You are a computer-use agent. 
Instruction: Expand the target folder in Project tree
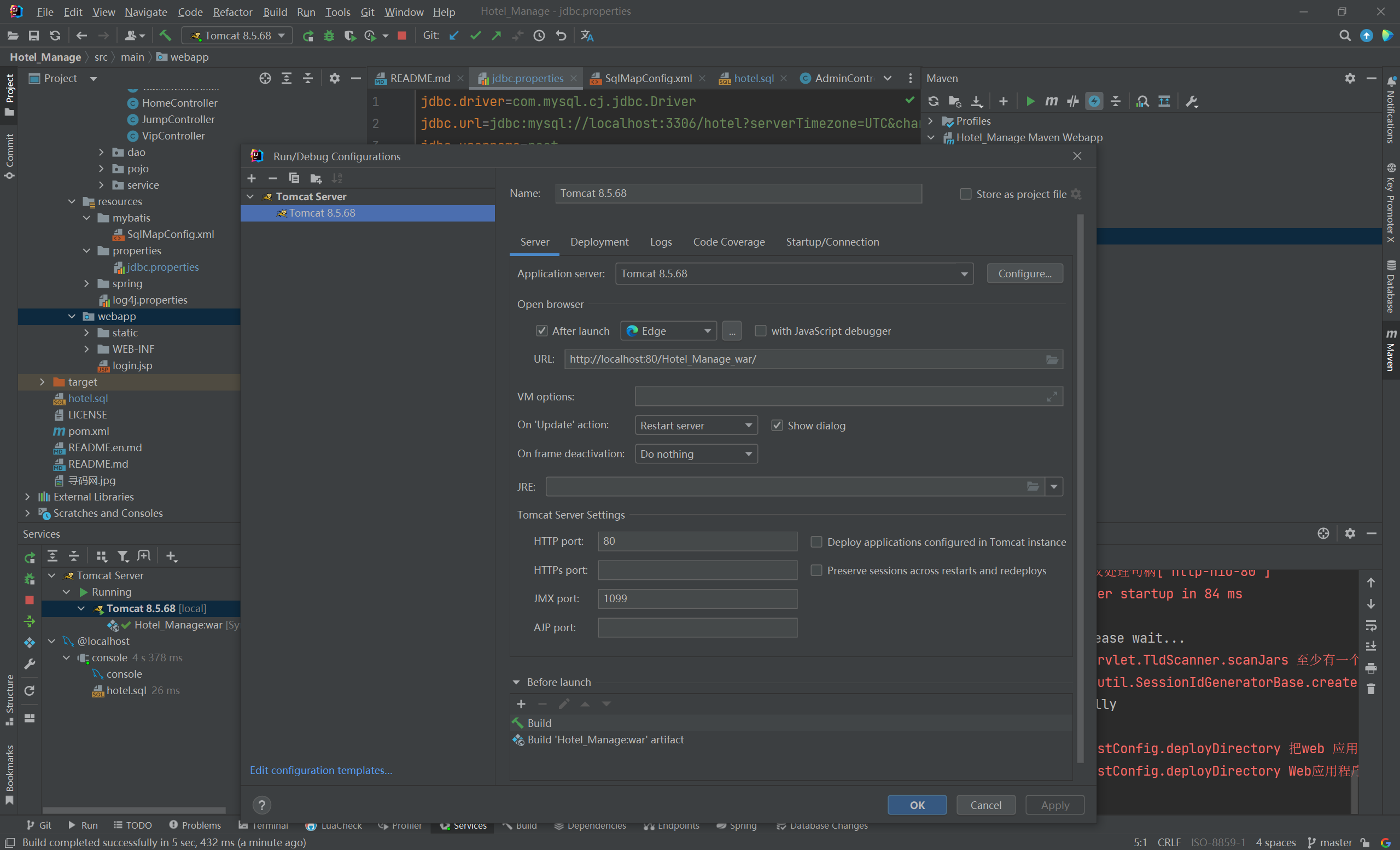[42, 382]
